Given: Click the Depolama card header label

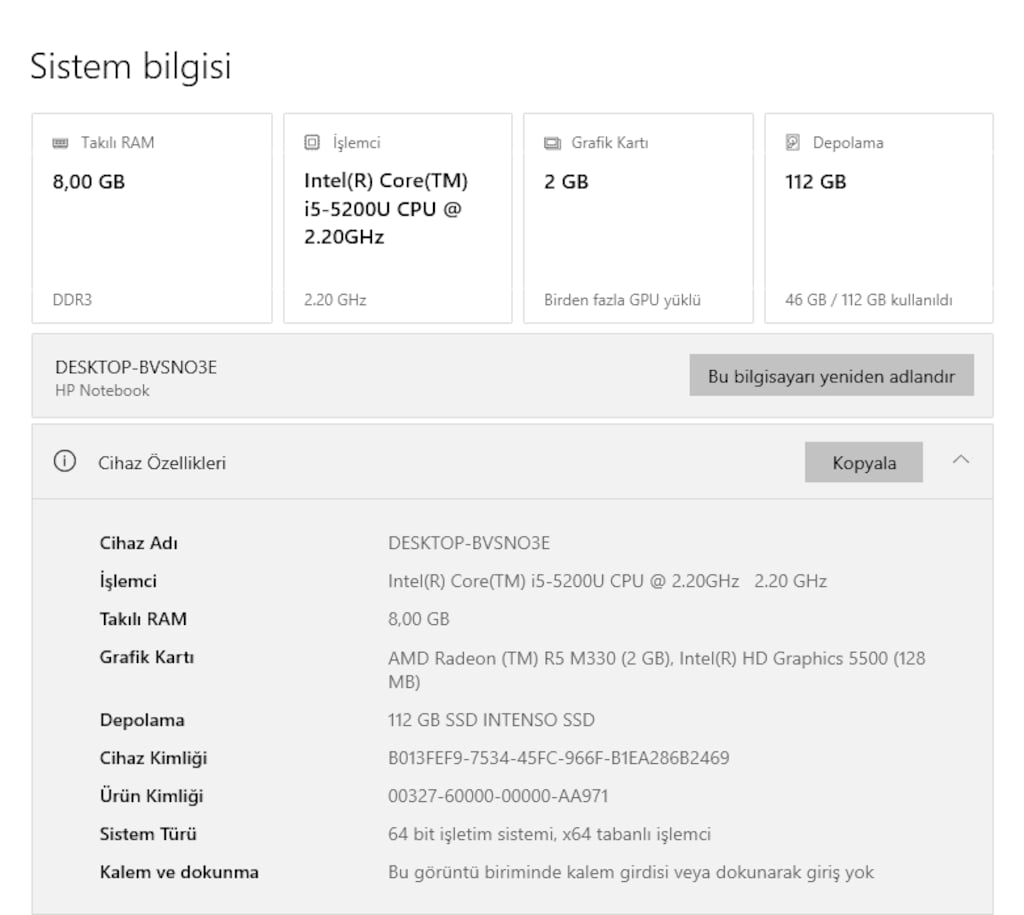Looking at the screenshot, I should click(x=848, y=143).
